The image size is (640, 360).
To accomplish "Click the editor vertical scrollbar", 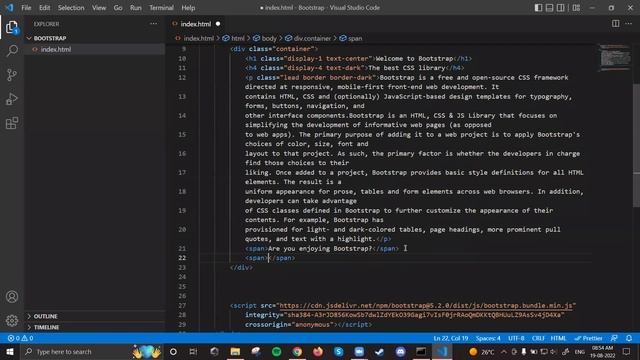I will pos(636,145).
